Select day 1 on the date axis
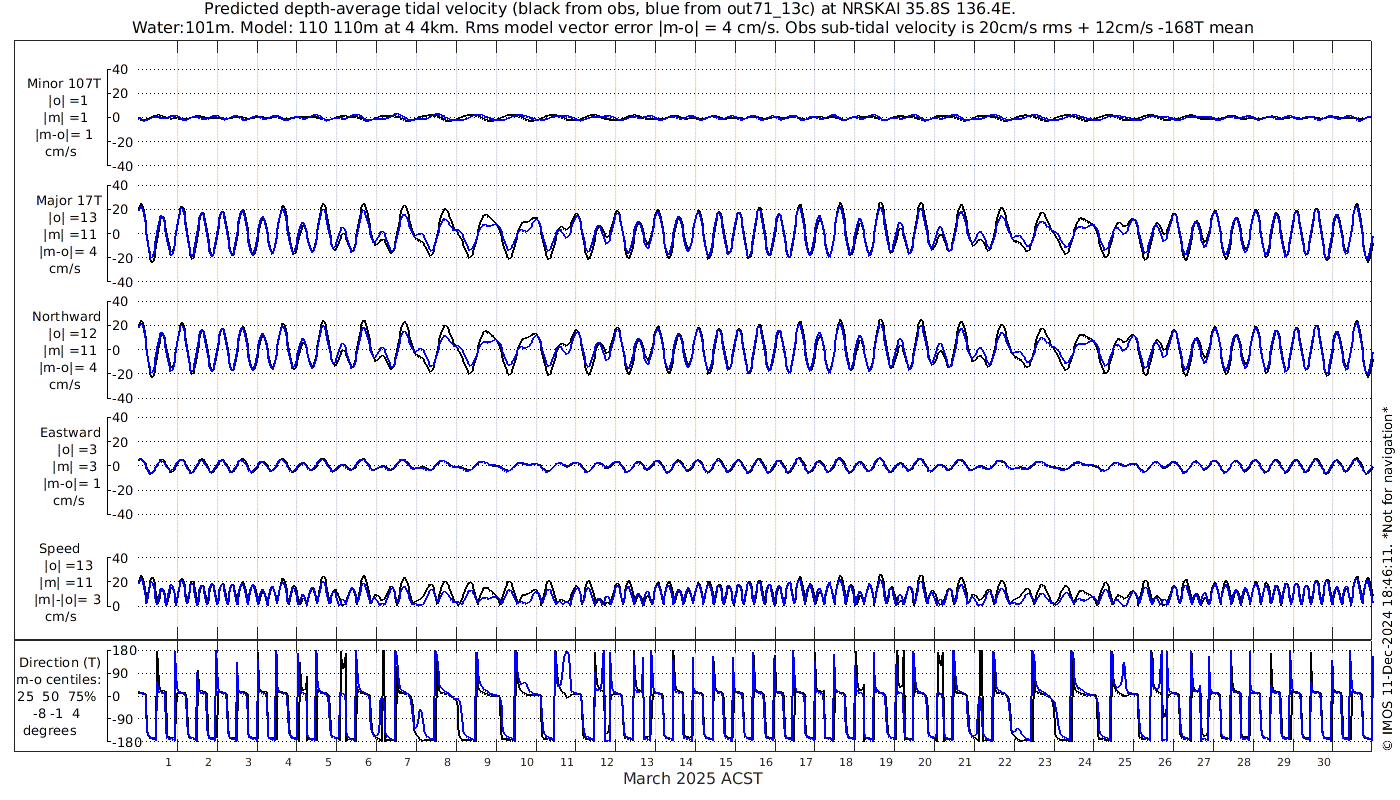This screenshot has height=800, width=1400. click(x=168, y=762)
